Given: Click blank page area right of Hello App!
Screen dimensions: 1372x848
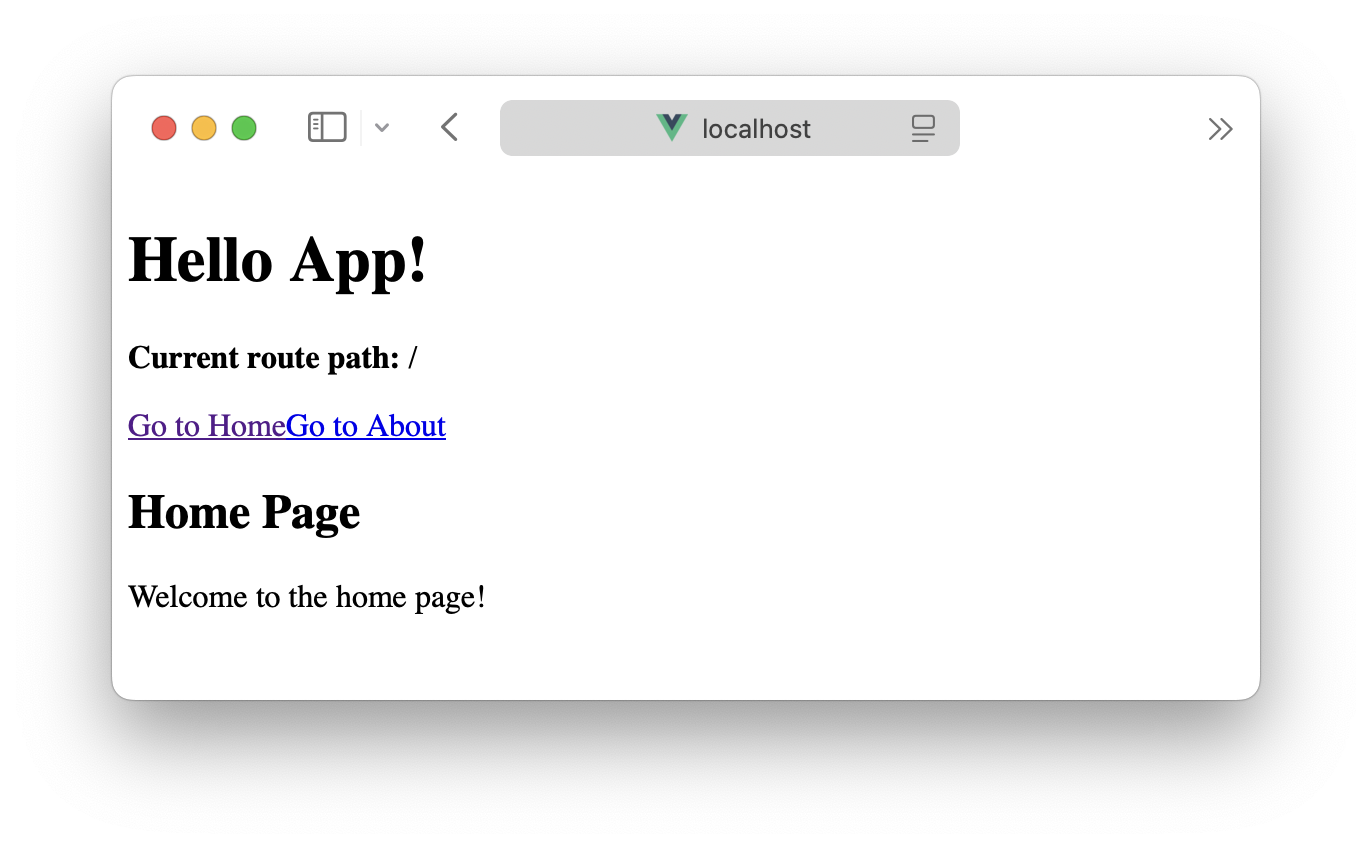Looking at the screenshot, I should point(800,260).
